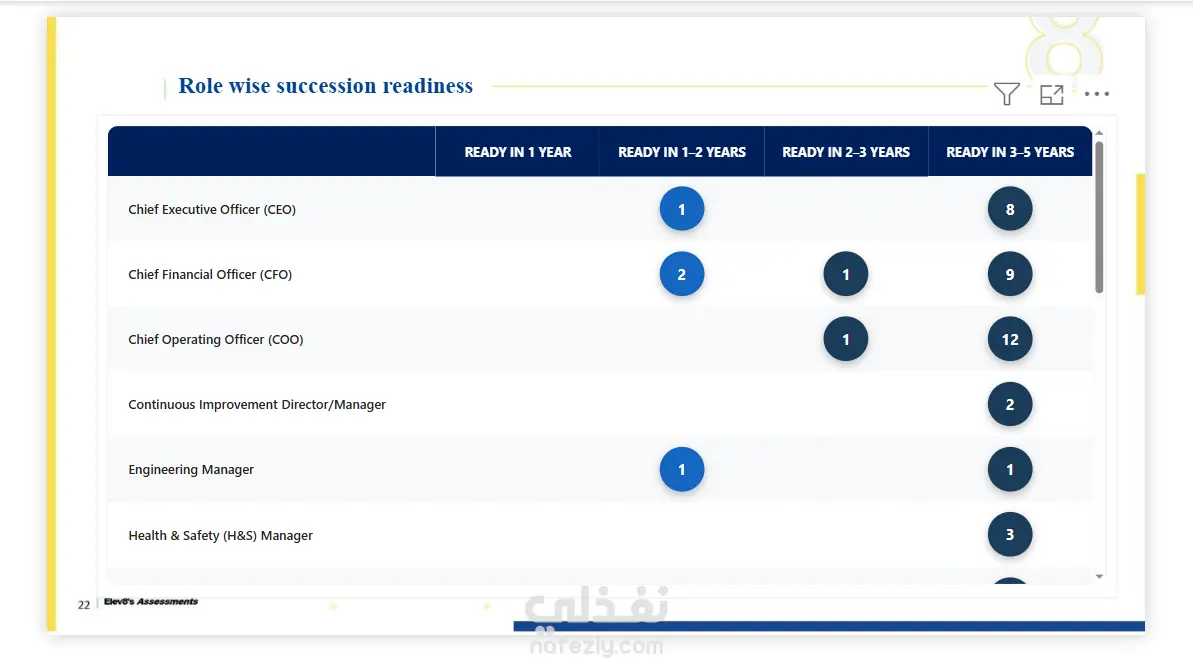The width and height of the screenshot is (1193, 659).
Task: Open the filter icon on the visual
Action: pos(1007,94)
